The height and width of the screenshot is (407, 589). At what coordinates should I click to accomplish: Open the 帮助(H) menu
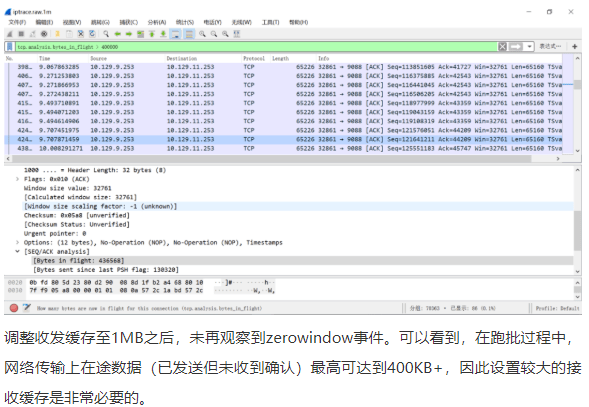pyautogui.click(x=299, y=23)
